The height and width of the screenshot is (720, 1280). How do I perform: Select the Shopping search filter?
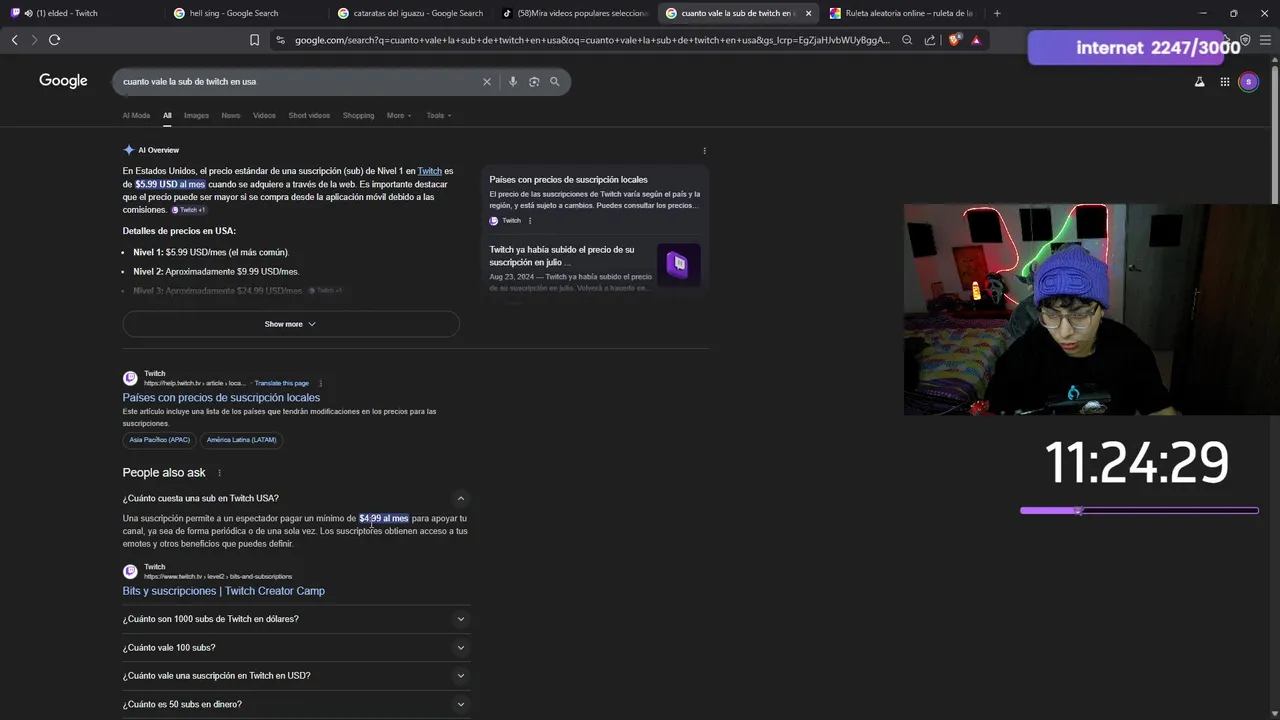(x=358, y=116)
